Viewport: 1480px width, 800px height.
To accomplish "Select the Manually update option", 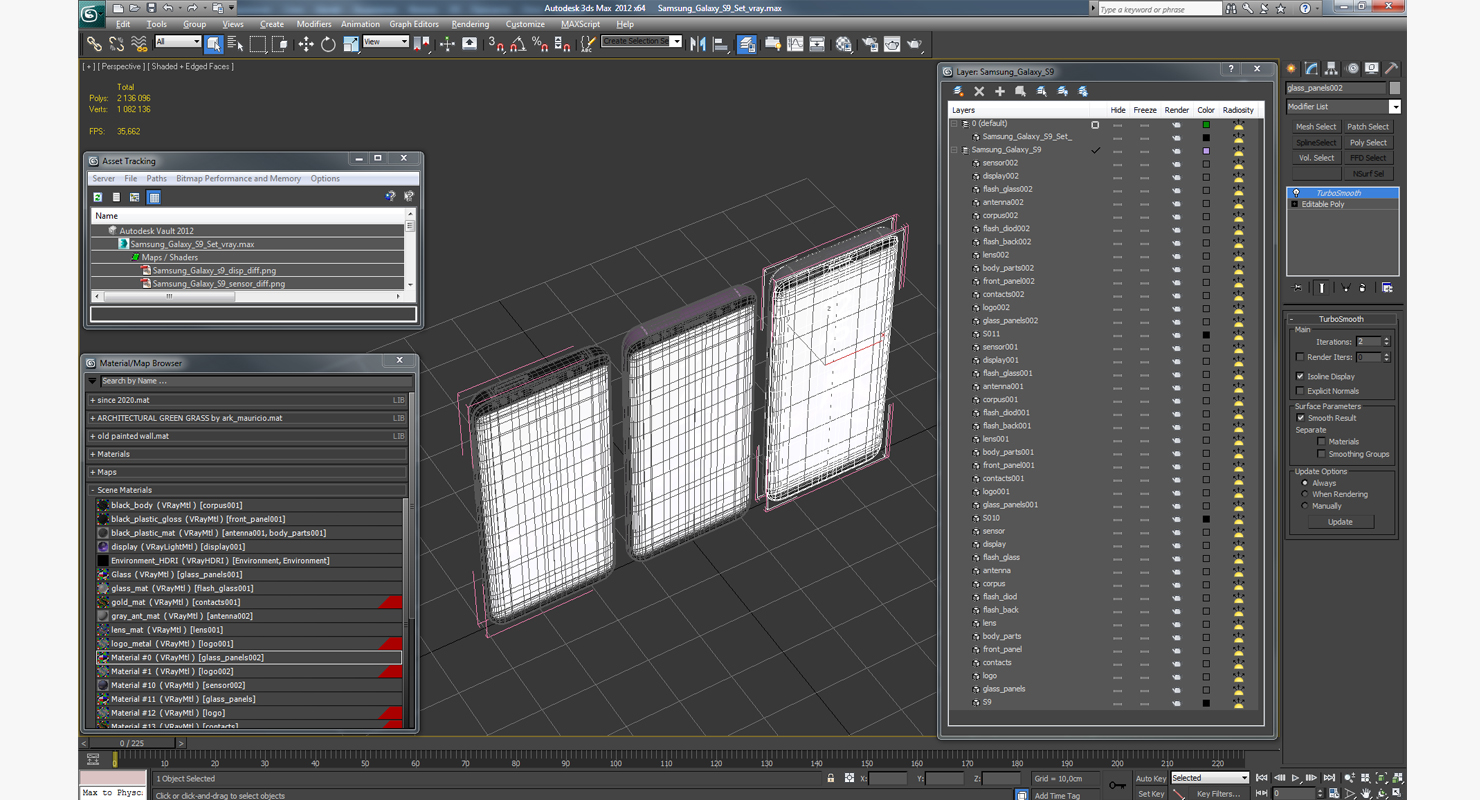I will [x=1305, y=506].
